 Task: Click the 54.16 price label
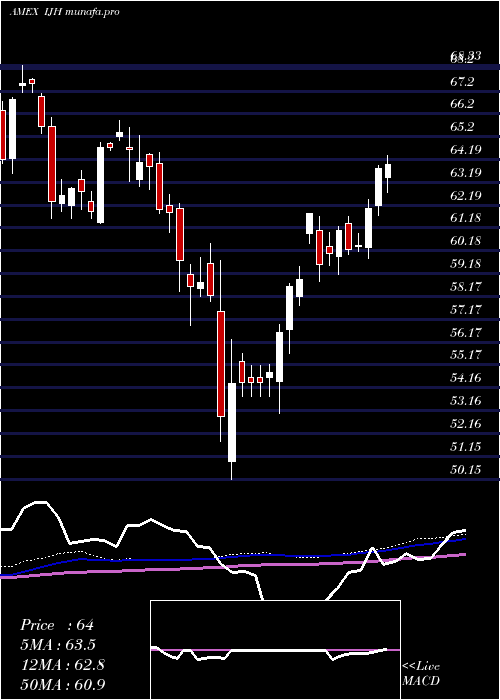click(x=466, y=378)
